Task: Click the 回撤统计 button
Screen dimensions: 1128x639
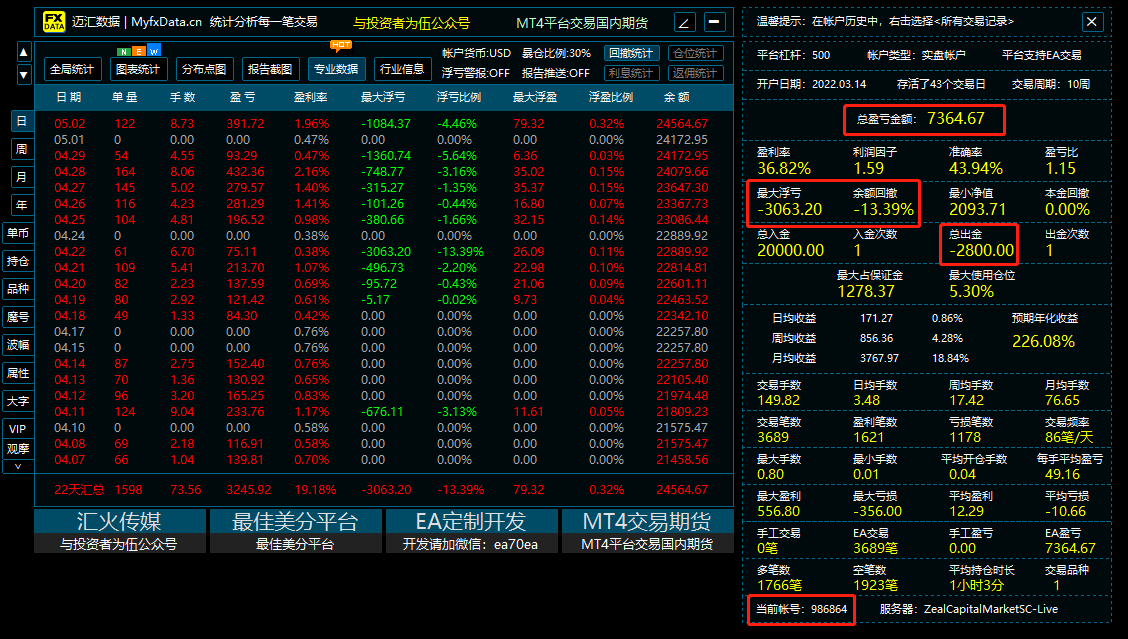Action: pyautogui.click(x=631, y=53)
